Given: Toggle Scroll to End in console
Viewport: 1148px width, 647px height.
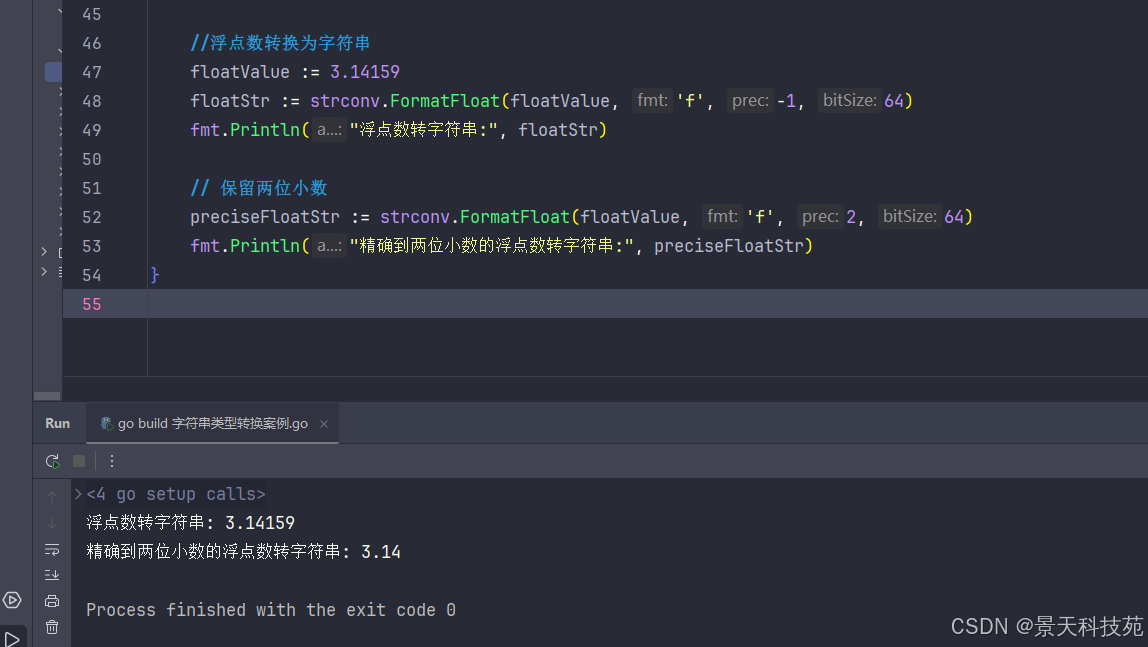Looking at the screenshot, I should [x=52, y=574].
